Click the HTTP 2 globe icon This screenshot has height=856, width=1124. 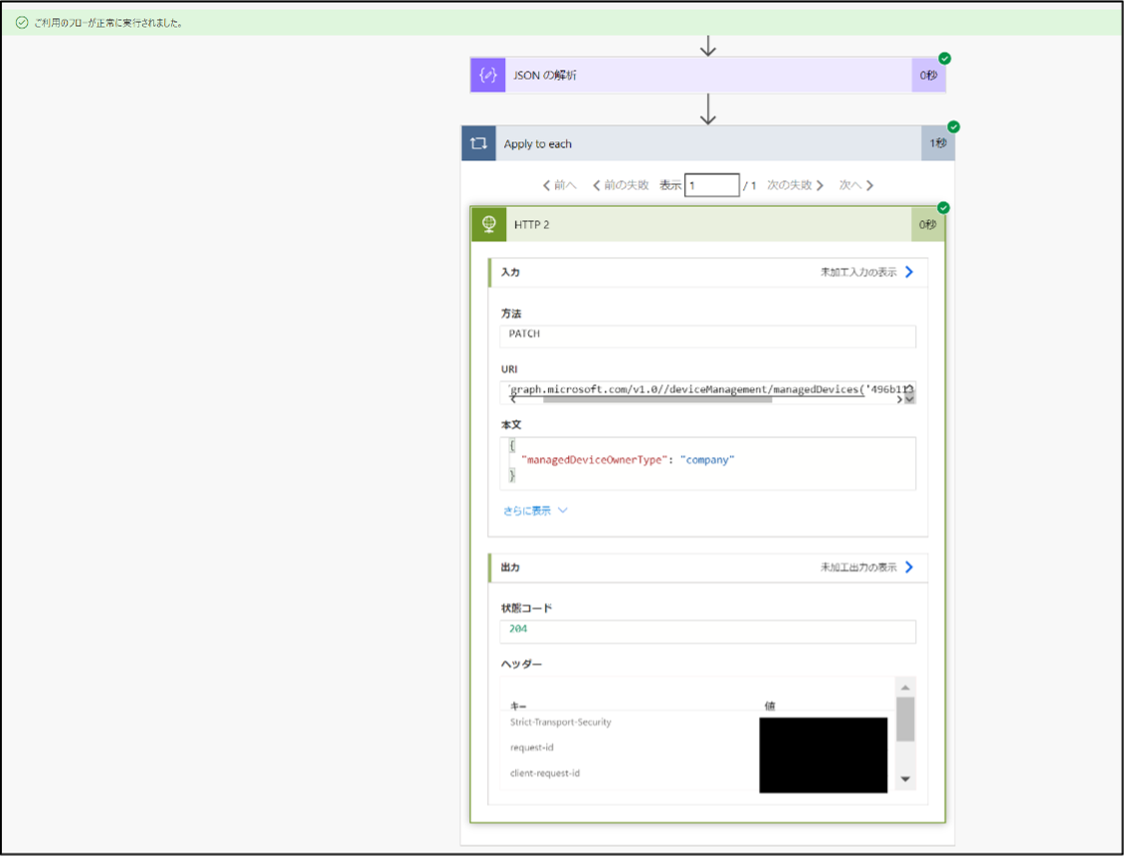pyautogui.click(x=489, y=224)
